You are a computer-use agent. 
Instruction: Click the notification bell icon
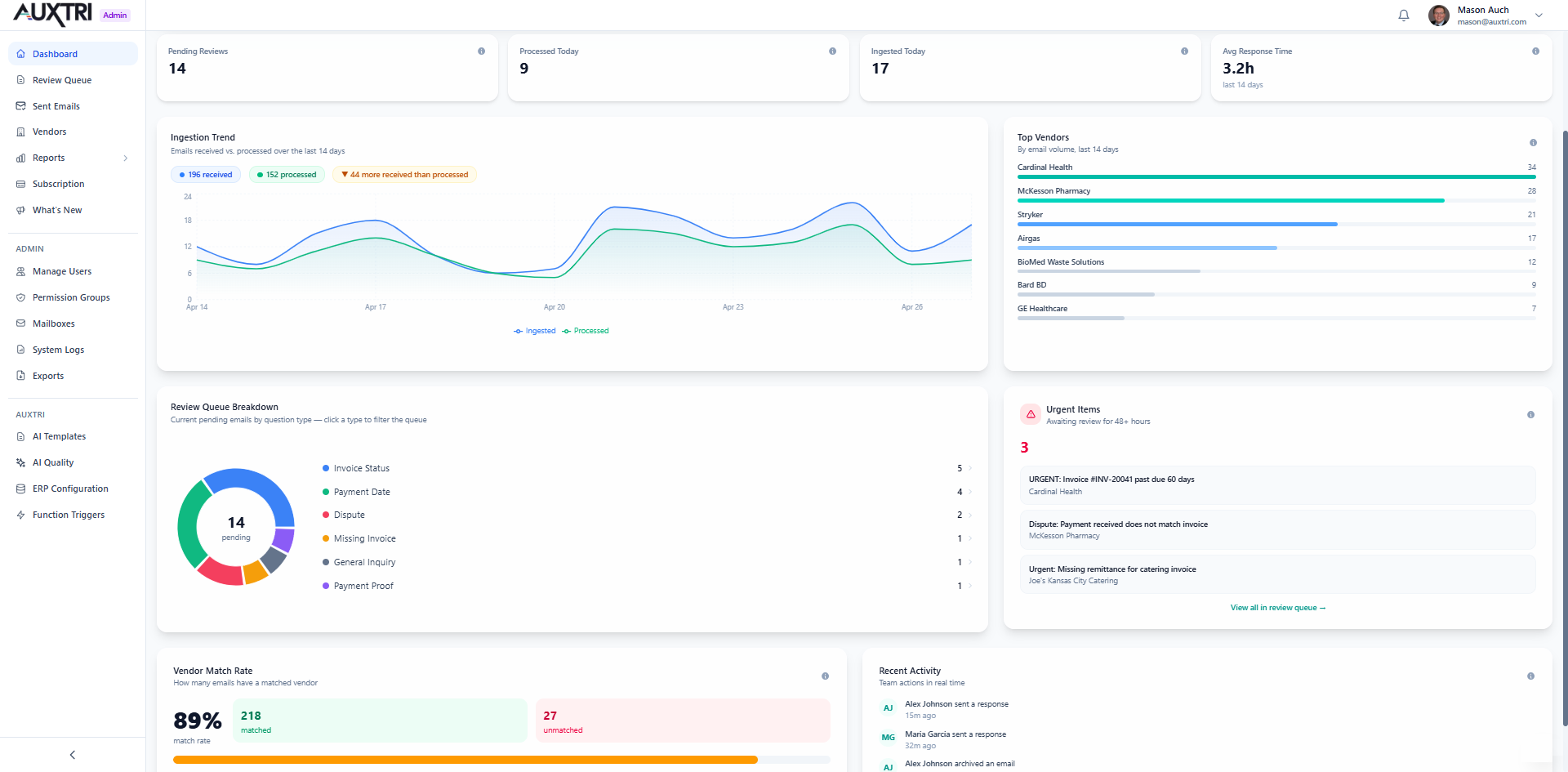[x=1403, y=15]
